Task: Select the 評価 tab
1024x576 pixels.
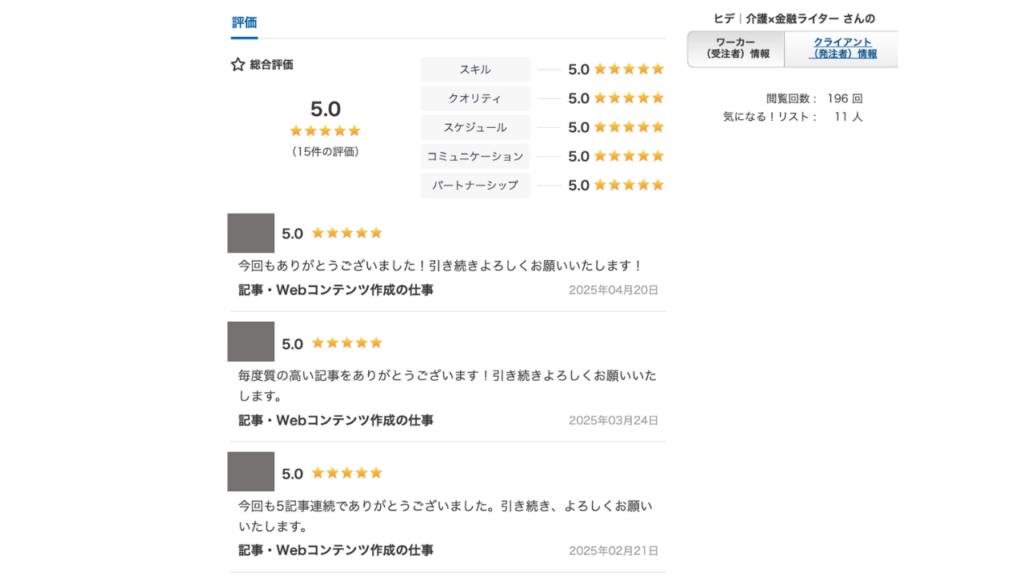Action: [244, 23]
